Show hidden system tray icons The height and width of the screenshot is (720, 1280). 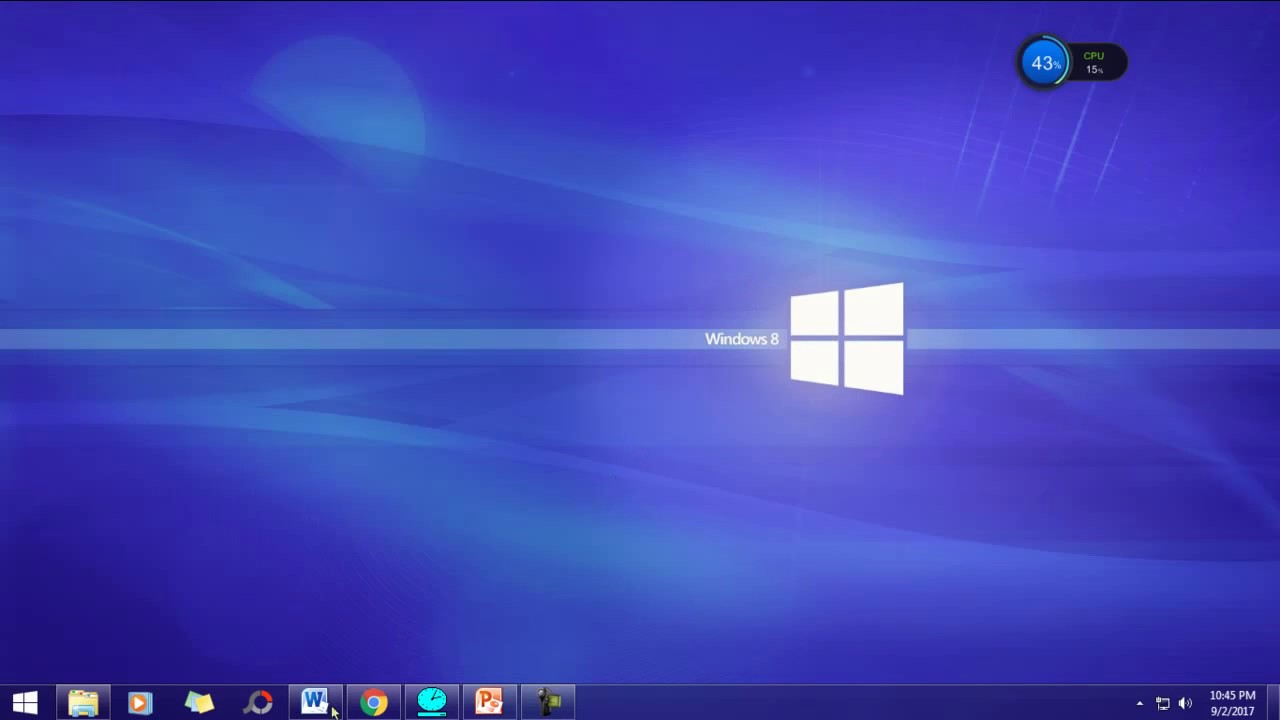(1139, 704)
